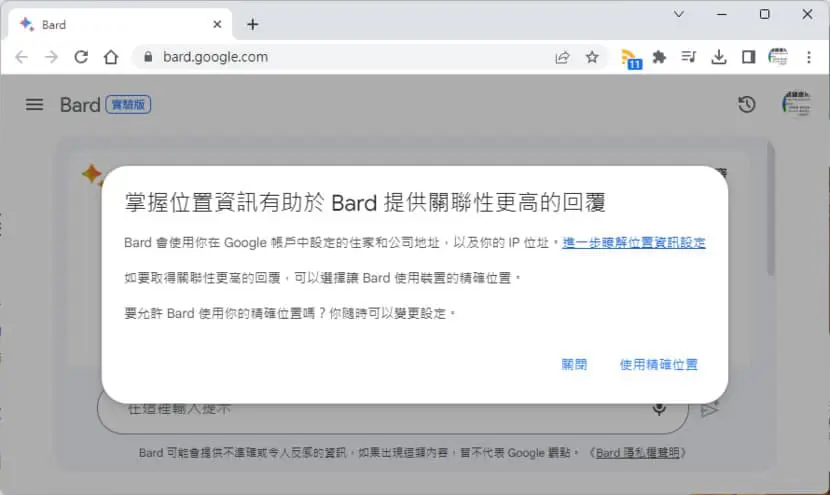
Task: Open the media control playlist icon
Action: click(689, 57)
